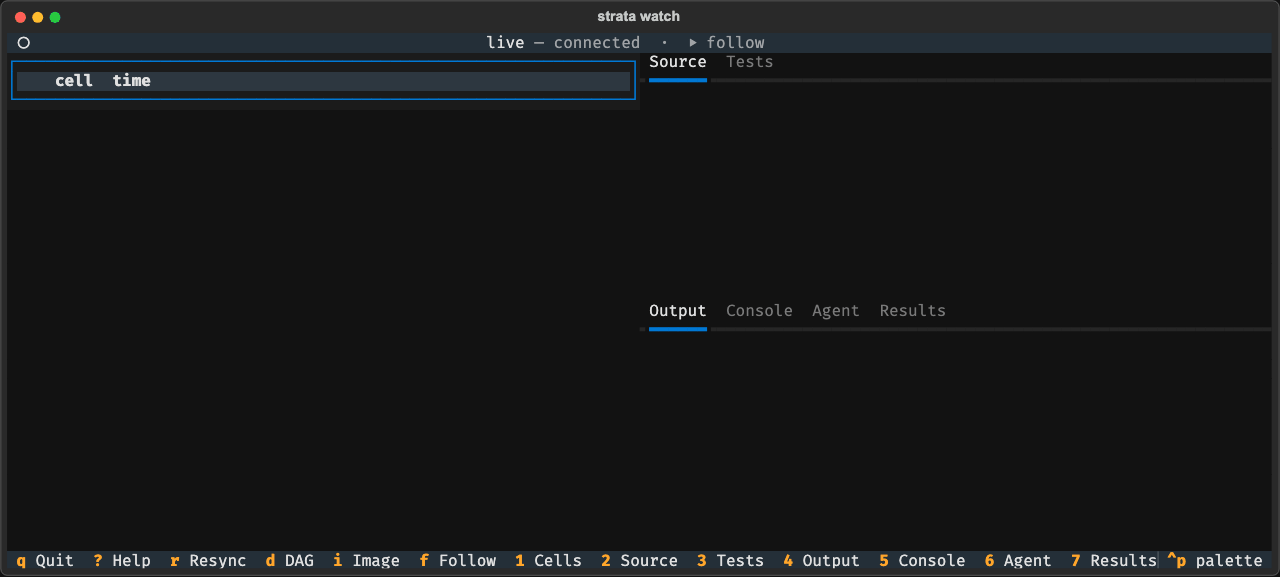
Task: Click Resync in the footer bar
Action: click(208, 561)
